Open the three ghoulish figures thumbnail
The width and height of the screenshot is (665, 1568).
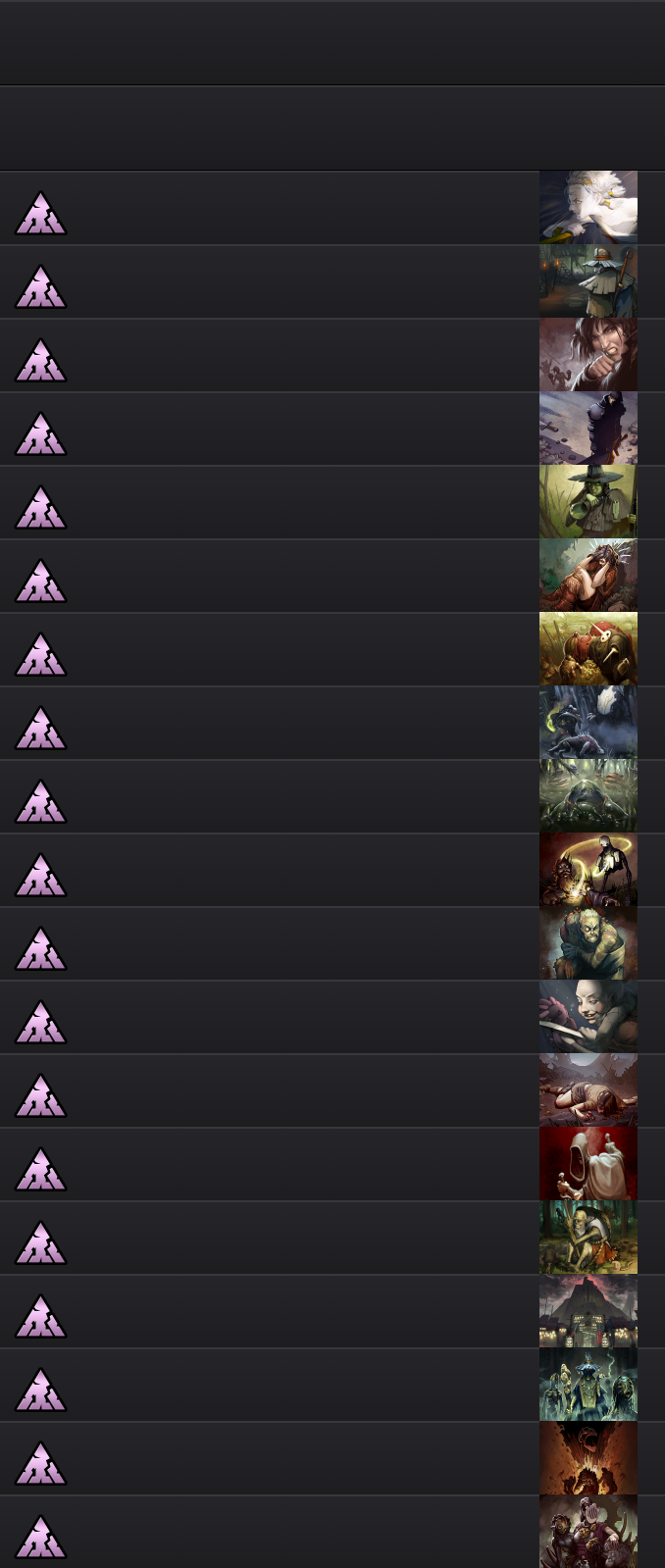pos(588,1385)
